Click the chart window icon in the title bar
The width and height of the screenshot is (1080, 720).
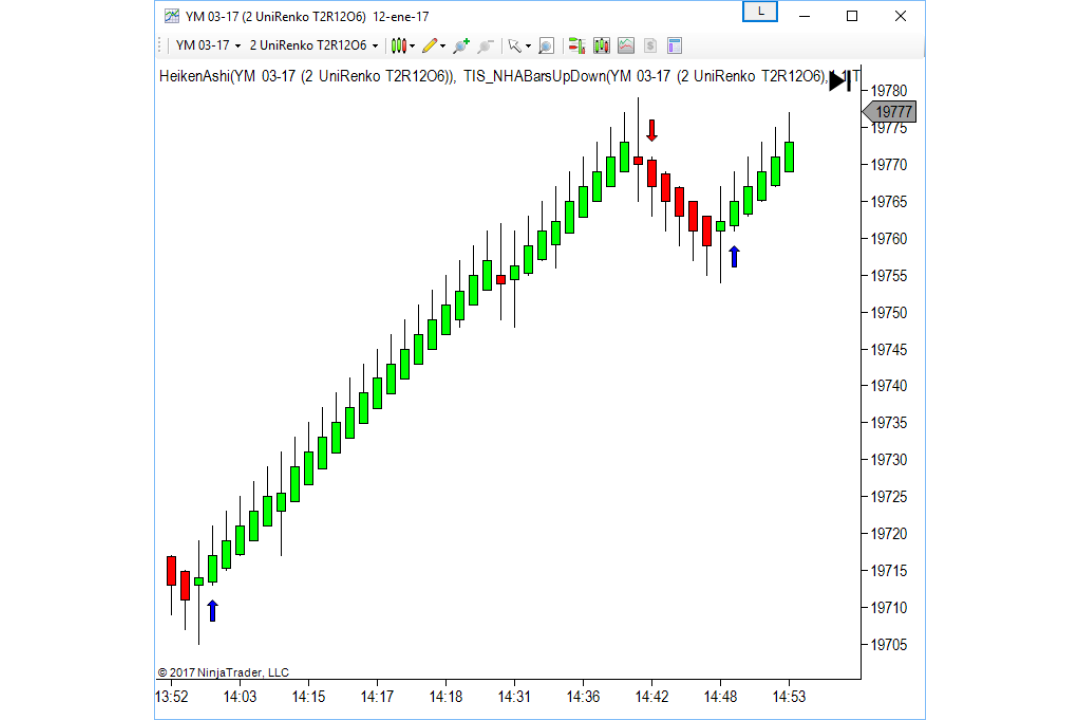coord(172,16)
